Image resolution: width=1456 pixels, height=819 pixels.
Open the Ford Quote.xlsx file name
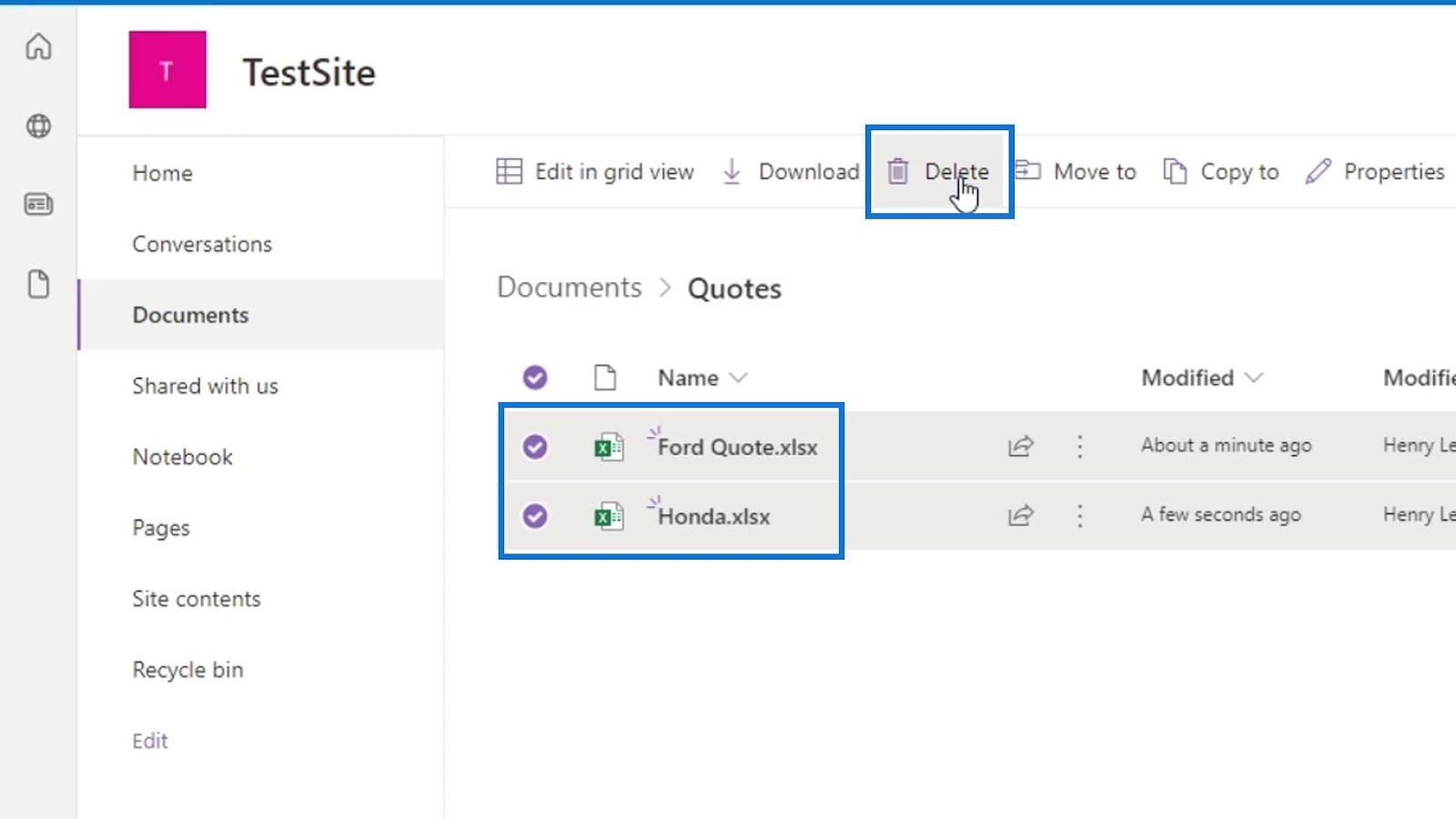(737, 447)
